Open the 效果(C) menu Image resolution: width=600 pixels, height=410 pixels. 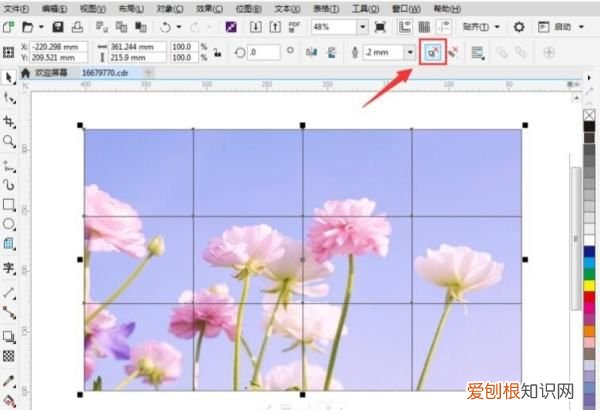(209, 8)
